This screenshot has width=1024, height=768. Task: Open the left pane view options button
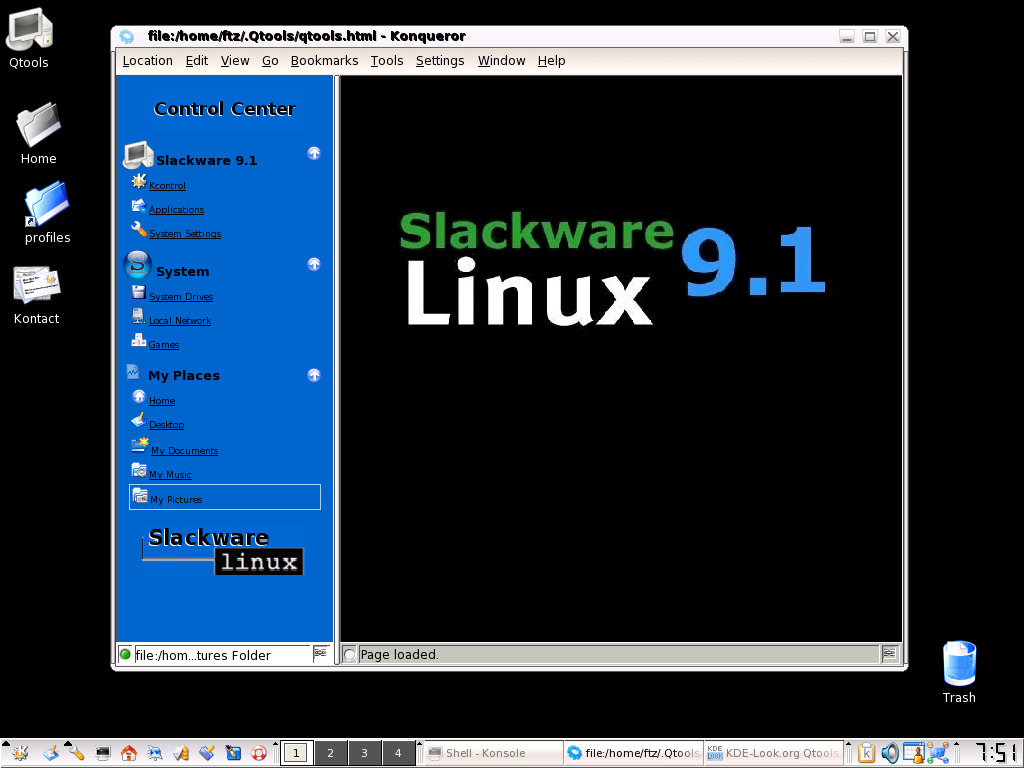pos(320,654)
